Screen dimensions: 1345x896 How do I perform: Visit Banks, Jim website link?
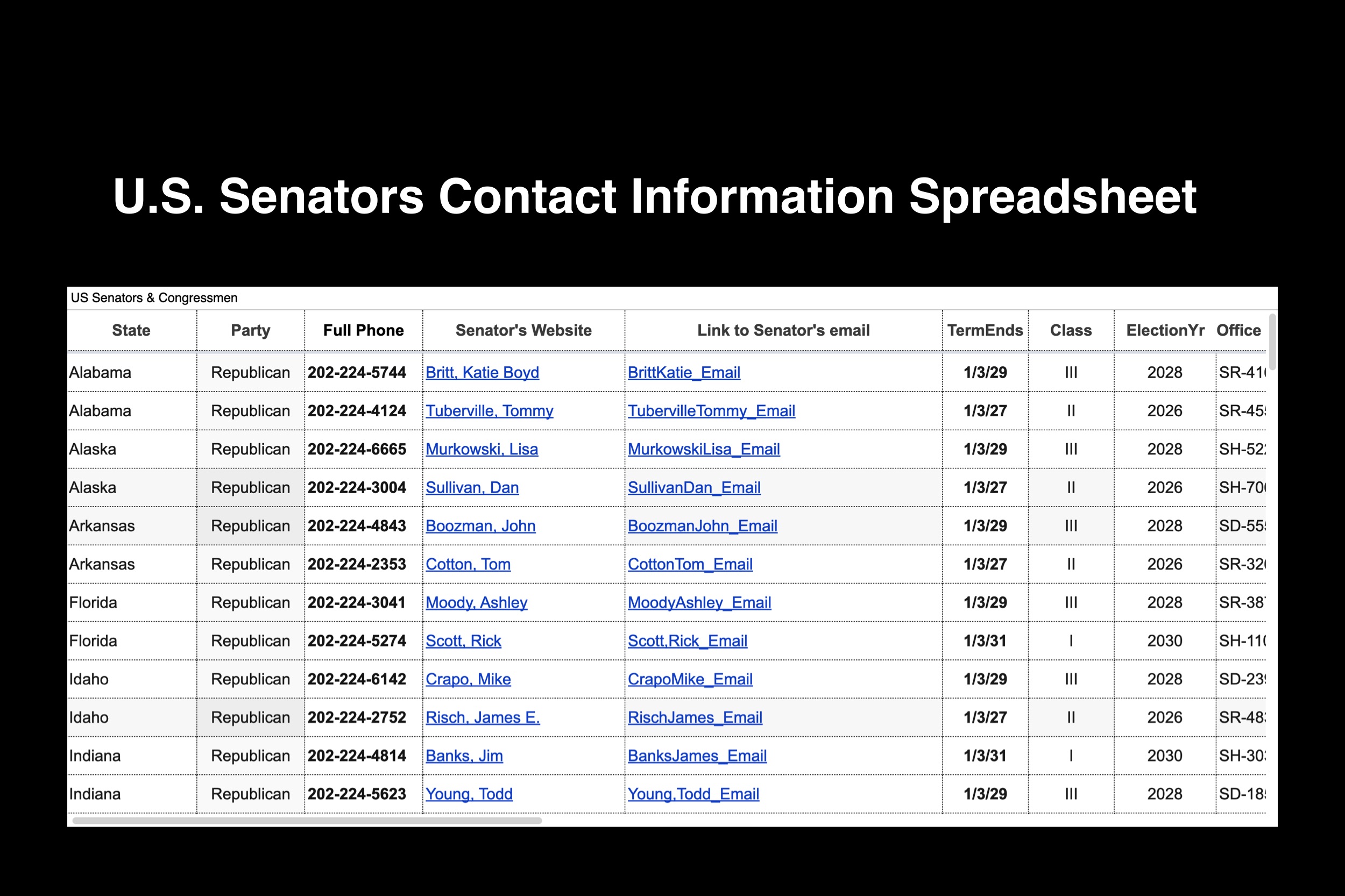coord(464,756)
